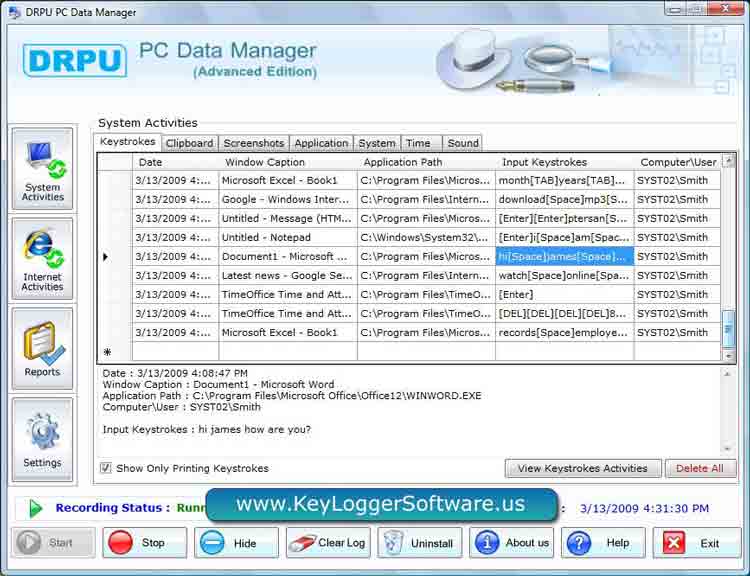Stop the recording with Stop button

pos(144,543)
